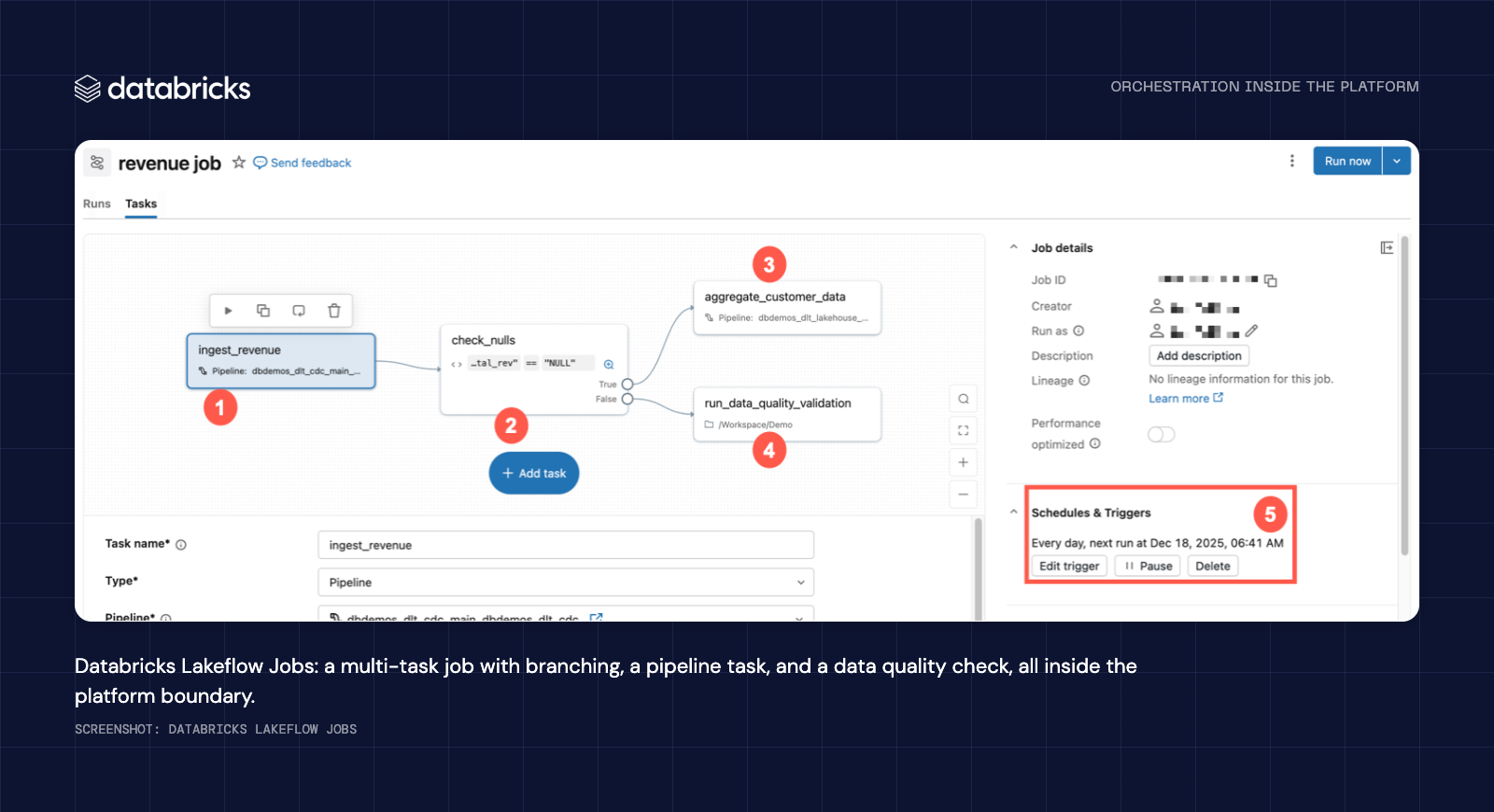Click the "No lineage information for this job." text
Image resolution: width=1494 pixels, height=812 pixels.
point(1241,379)
